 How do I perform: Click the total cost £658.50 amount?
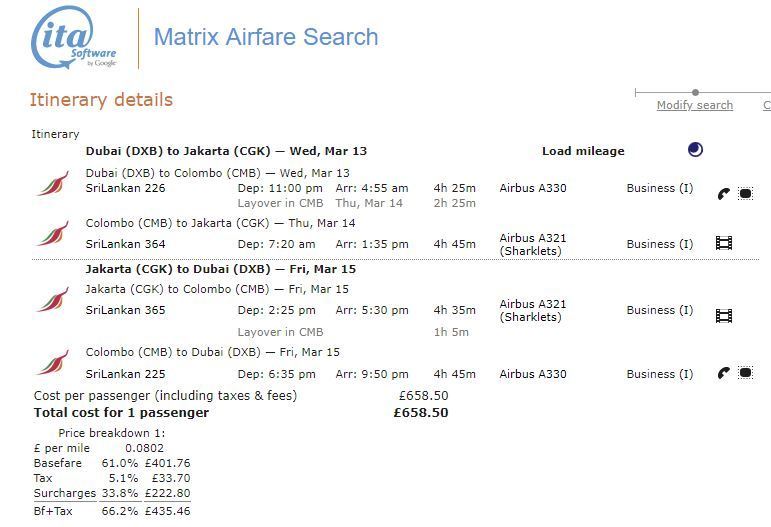tap(420, 412)
